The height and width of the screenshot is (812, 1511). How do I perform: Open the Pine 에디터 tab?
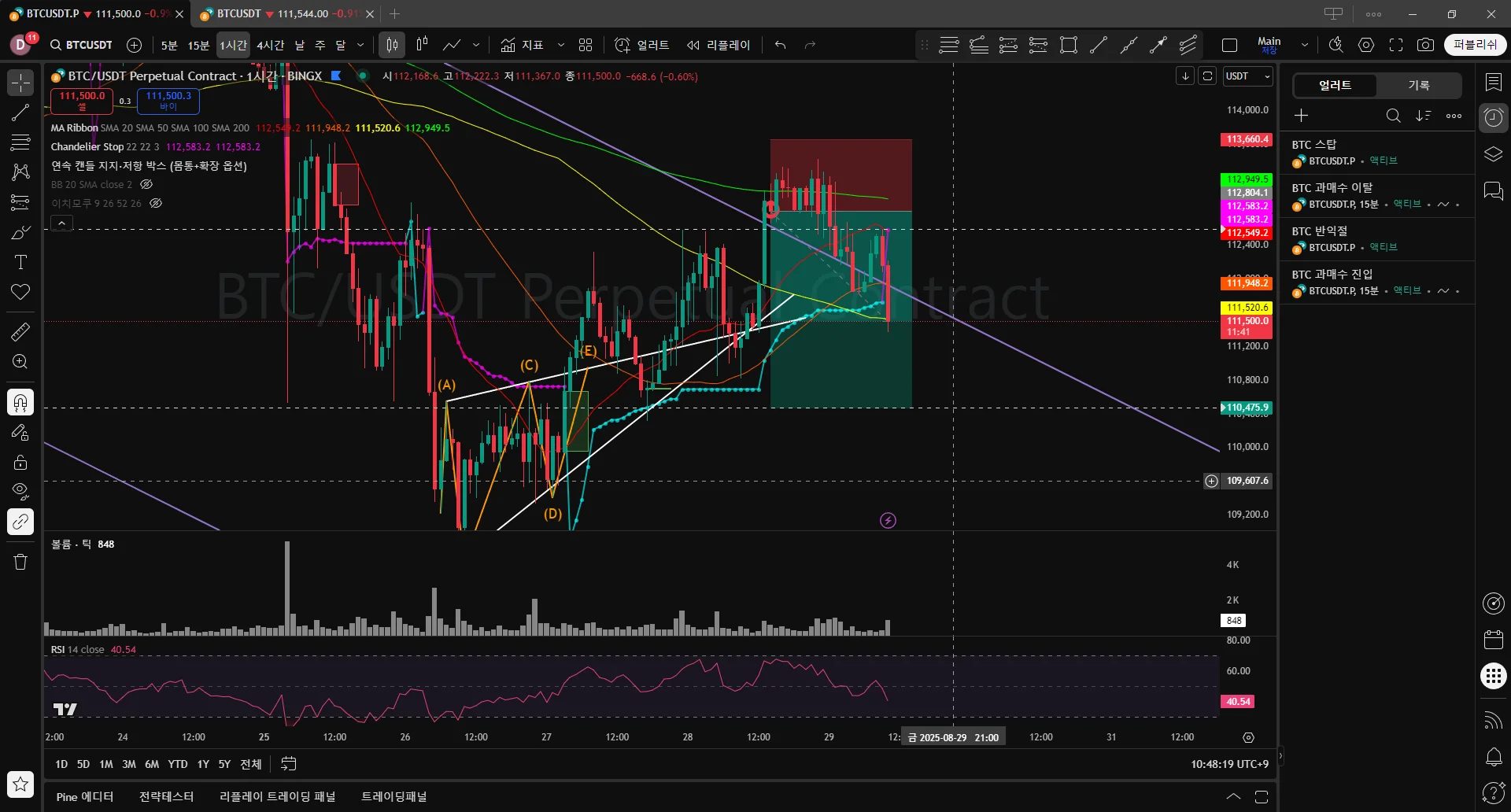(x=85, y=797)
